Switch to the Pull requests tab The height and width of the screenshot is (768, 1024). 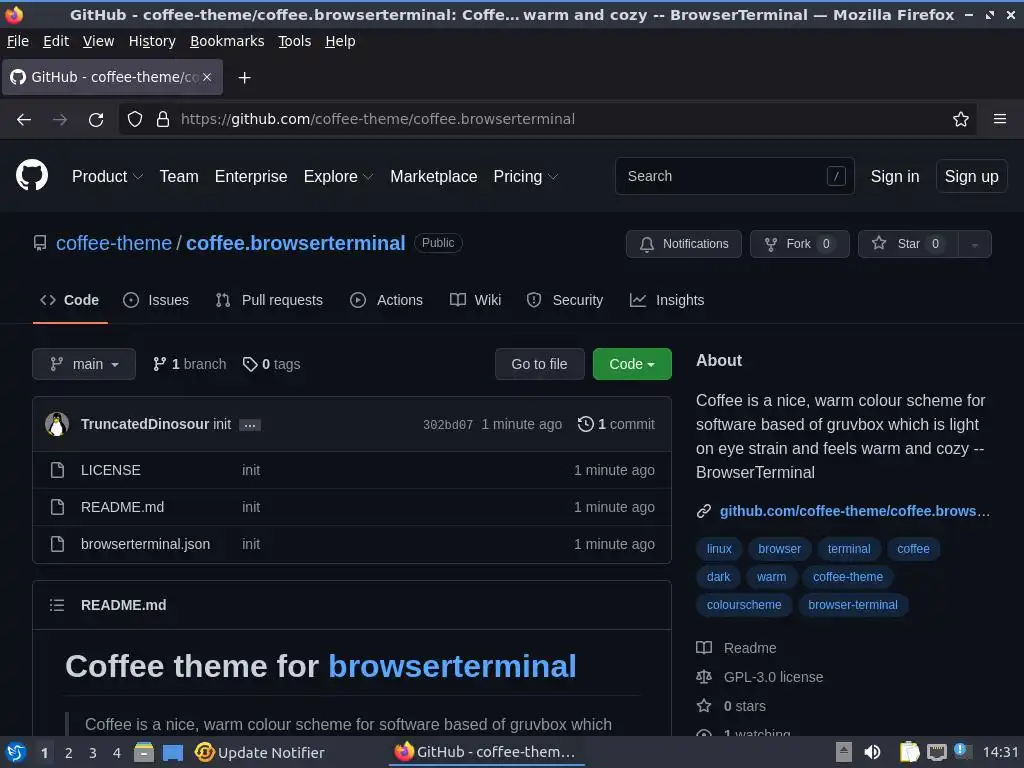pyautogui.click(x=269, y=300)
